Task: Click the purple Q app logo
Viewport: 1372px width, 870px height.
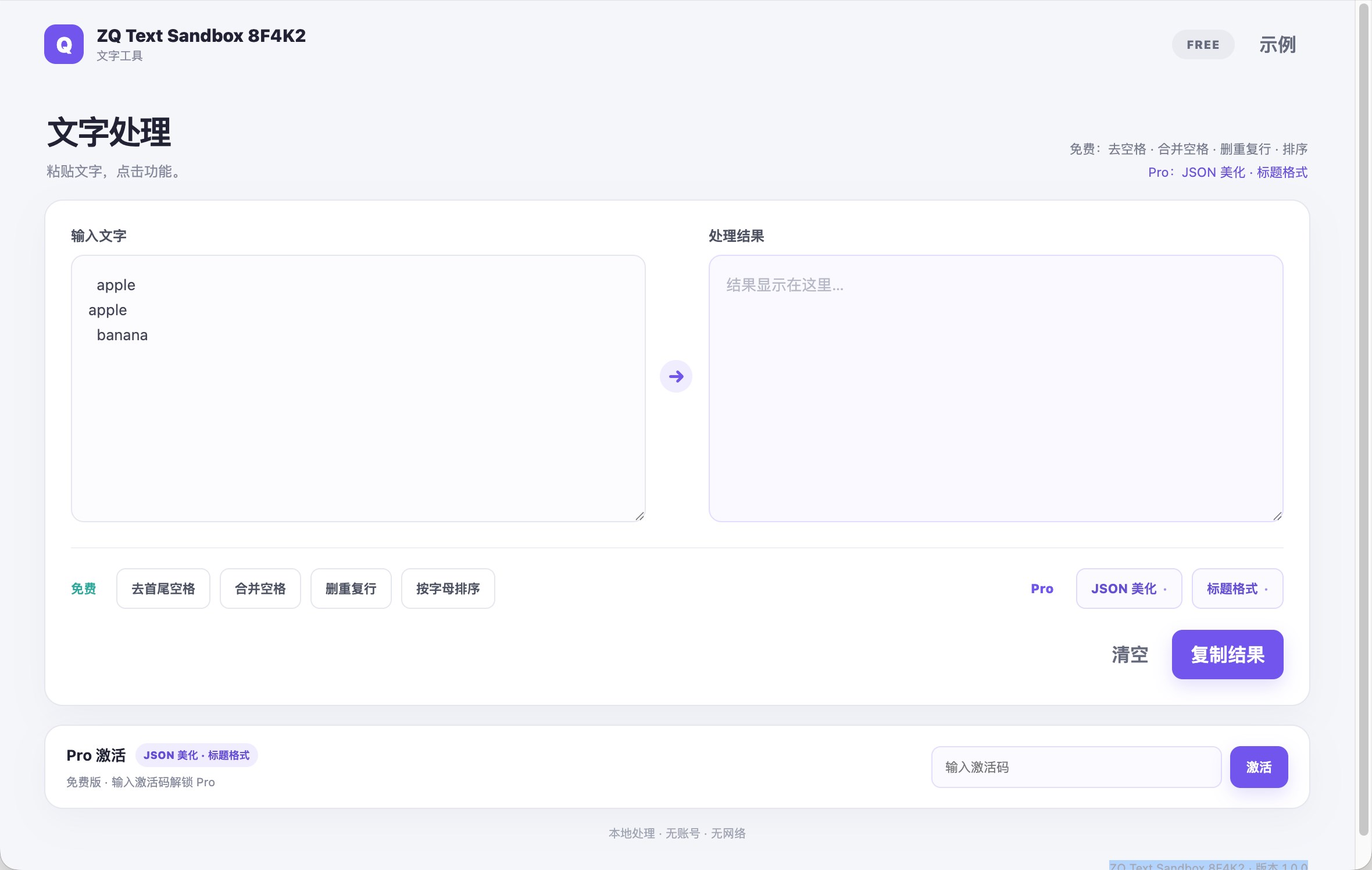Action: click(x=64, y=44)
